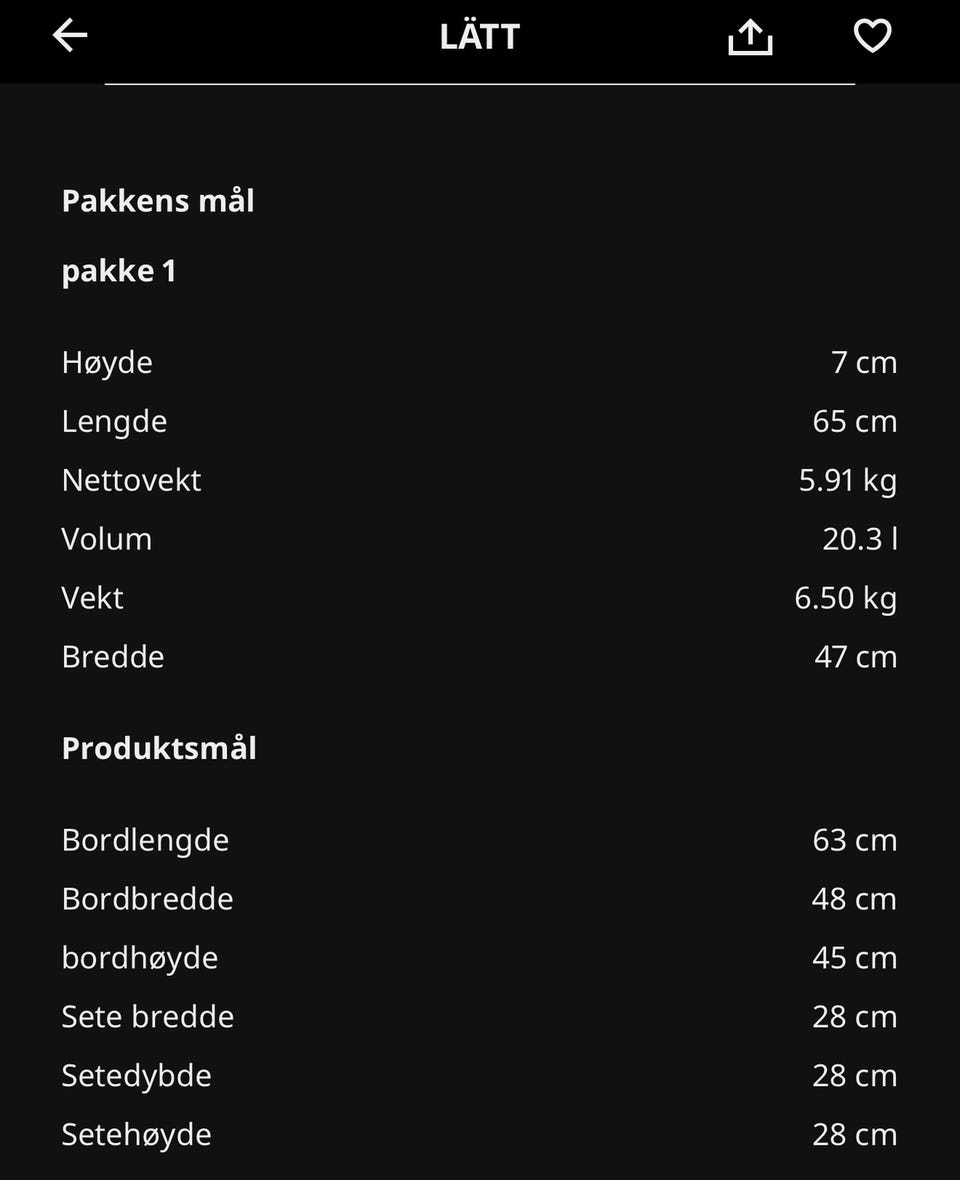Click the Setehøyde 28 cm value

coord(855,1135)
